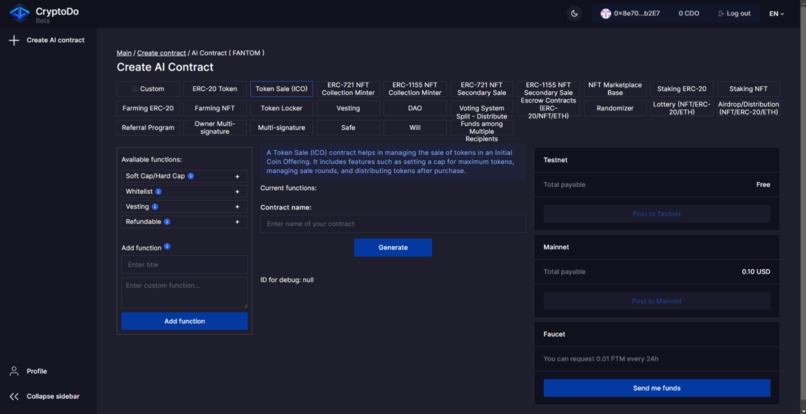Click info icon next to Vesting function
This screenshot has width=806, height=414.
coord(155,206)
